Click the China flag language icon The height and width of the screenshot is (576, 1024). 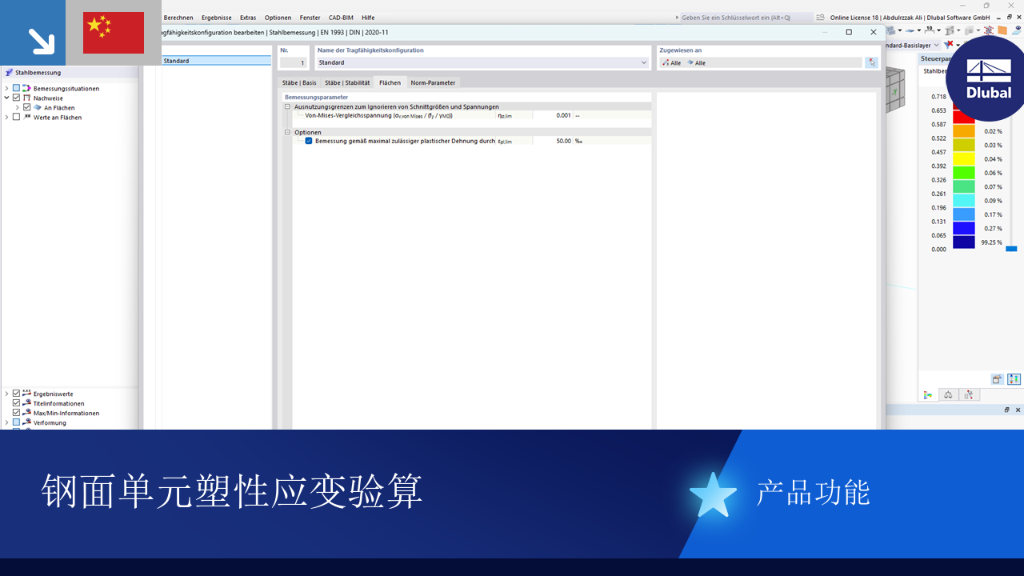click(x=114, y=33)
